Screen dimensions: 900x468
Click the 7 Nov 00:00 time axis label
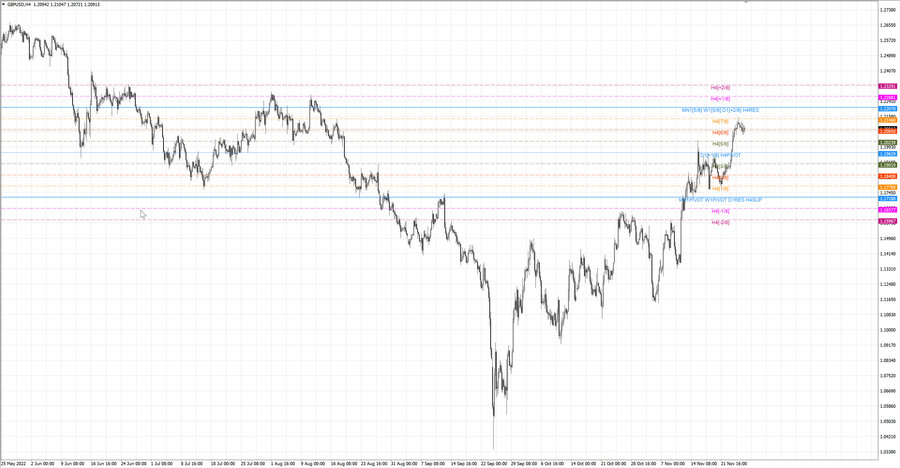coord(672,463)
